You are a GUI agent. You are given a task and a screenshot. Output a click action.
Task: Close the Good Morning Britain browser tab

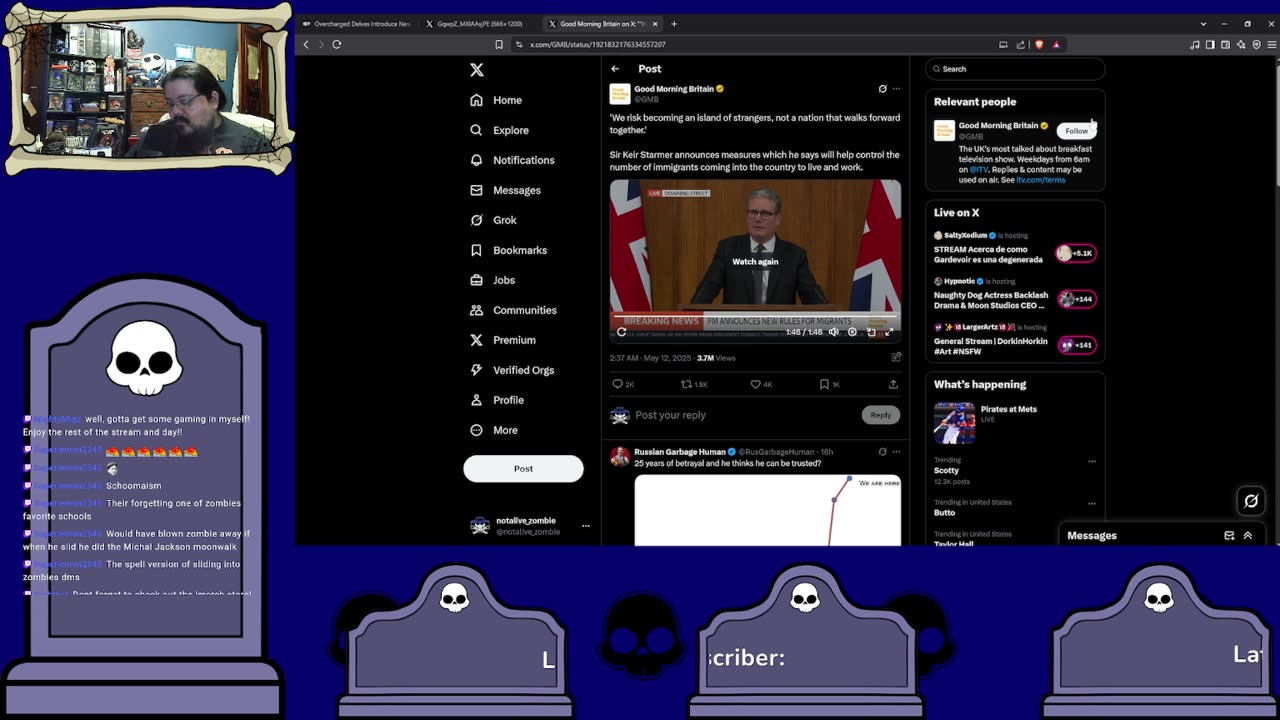(655, 24)
